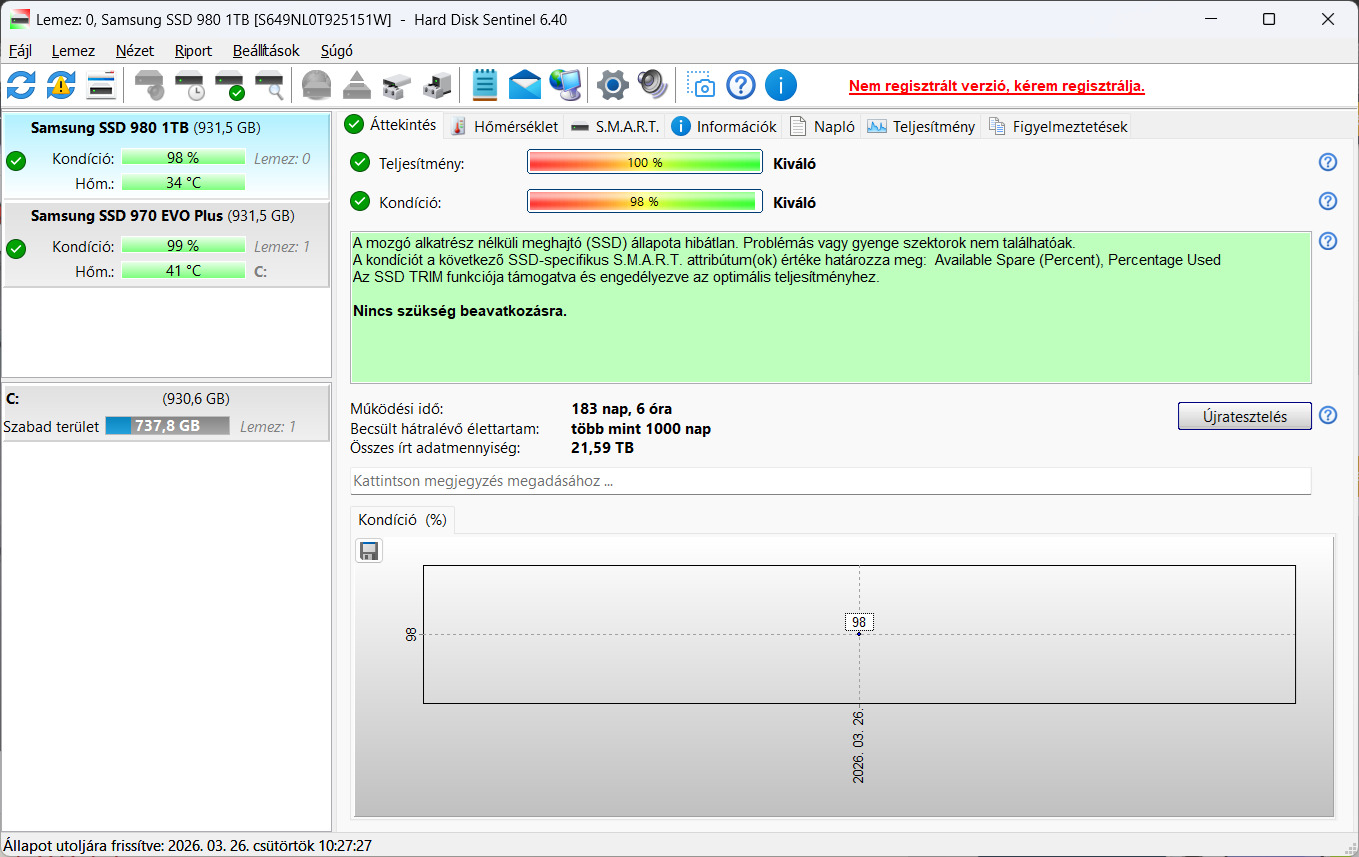Click the disk panel view toolbar icon
Image resolution: width=1359 pixels, height=857 pixels.
pyautogui.click(x=101, y=85)
